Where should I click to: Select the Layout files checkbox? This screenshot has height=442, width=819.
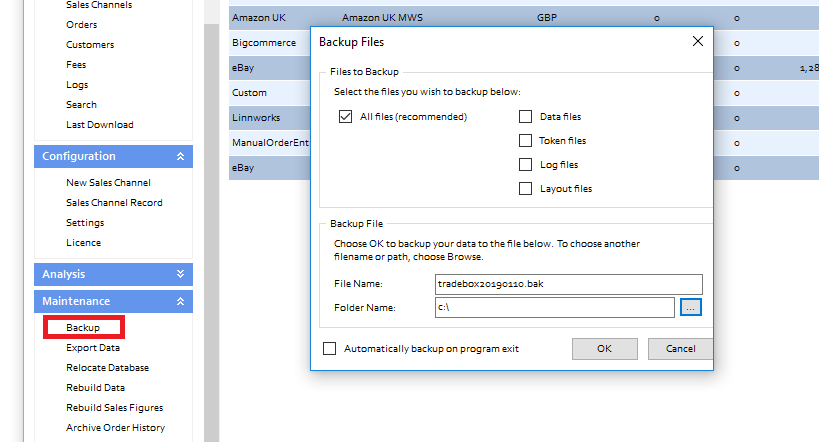pyautogui.click(x=525, y=189)
